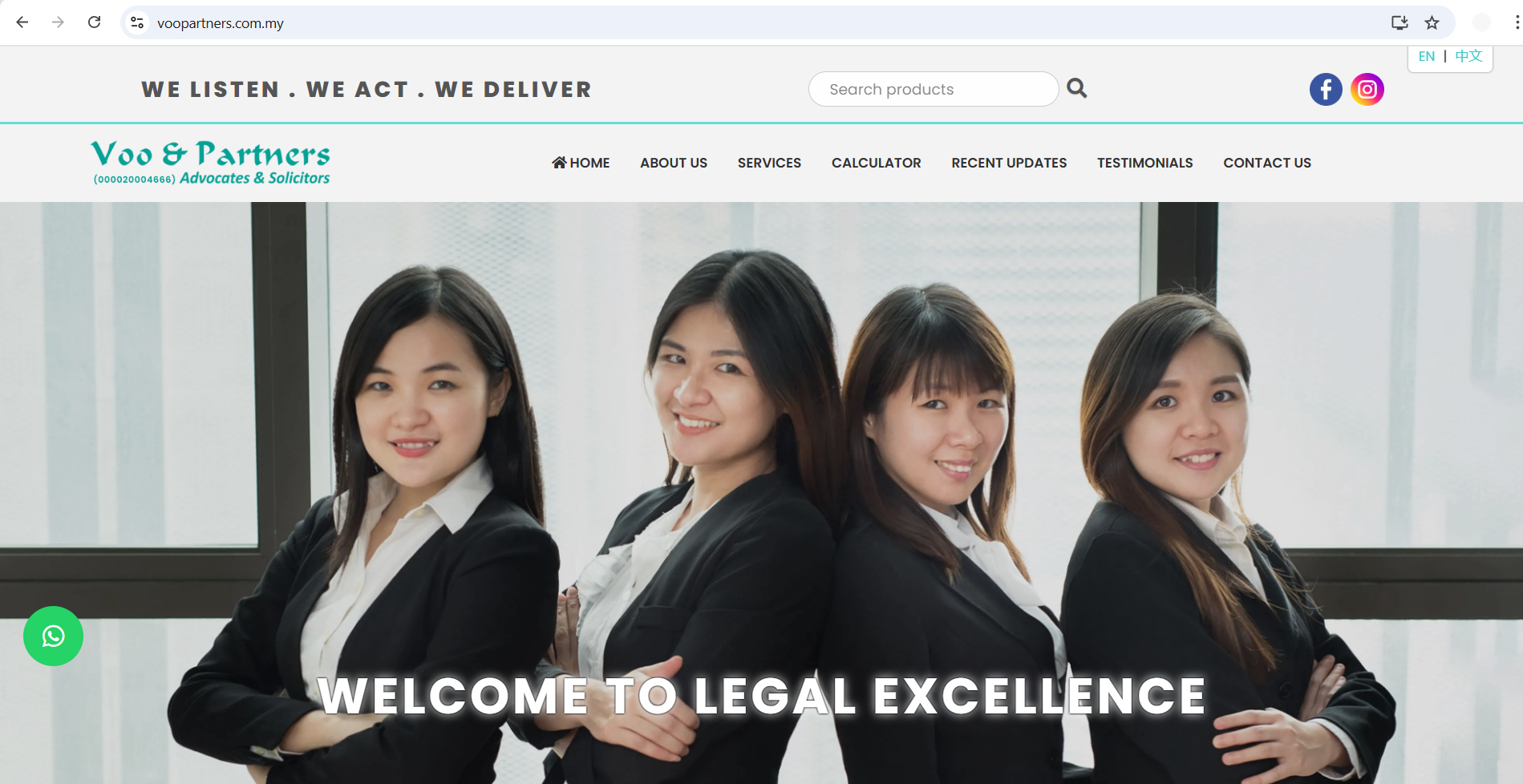Open the Instagram profile icon
This screenshot has height=784, width=1523.
tap(1367, 89)
